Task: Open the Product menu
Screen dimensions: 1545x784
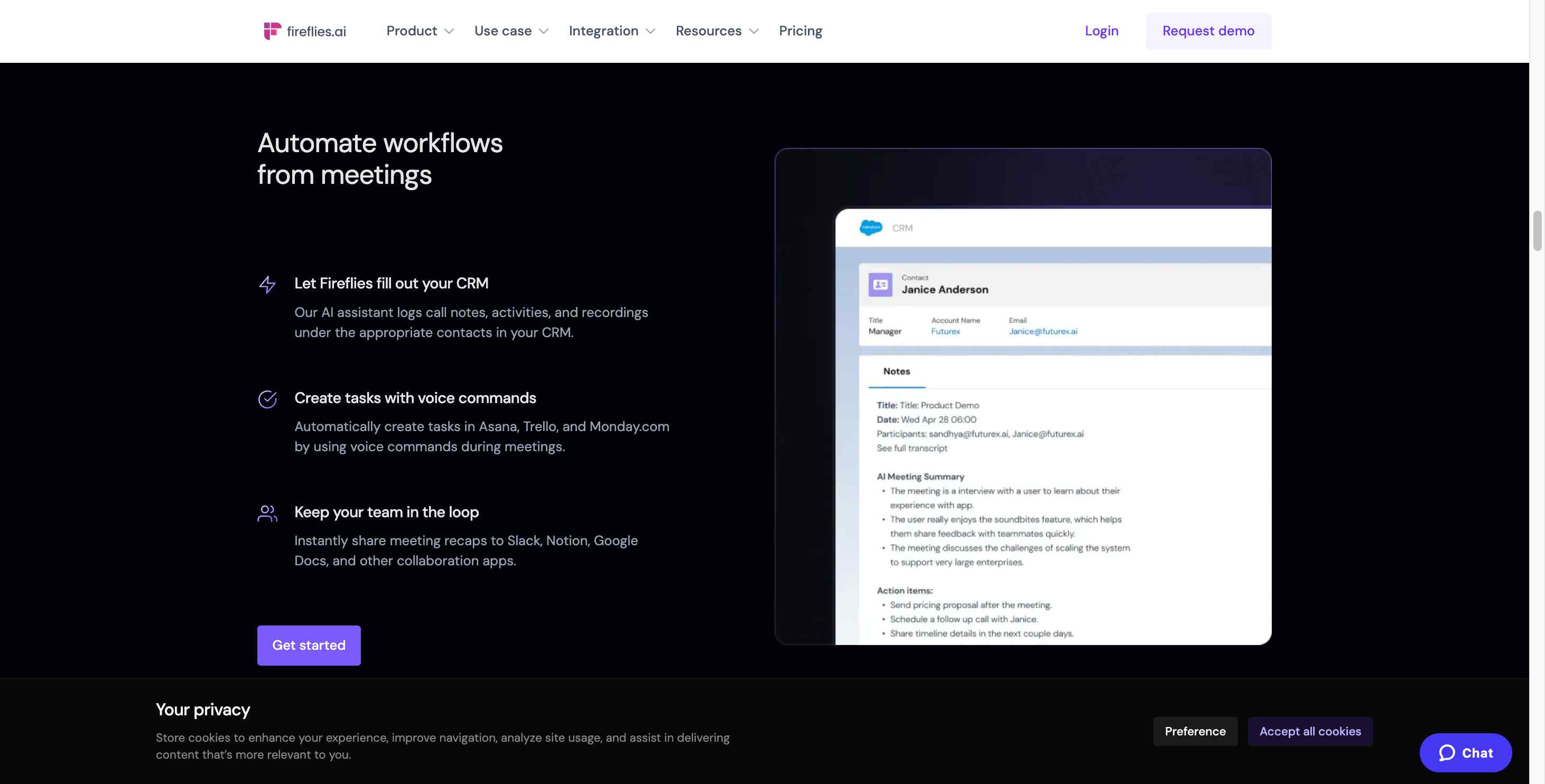Action: (420, 31)
